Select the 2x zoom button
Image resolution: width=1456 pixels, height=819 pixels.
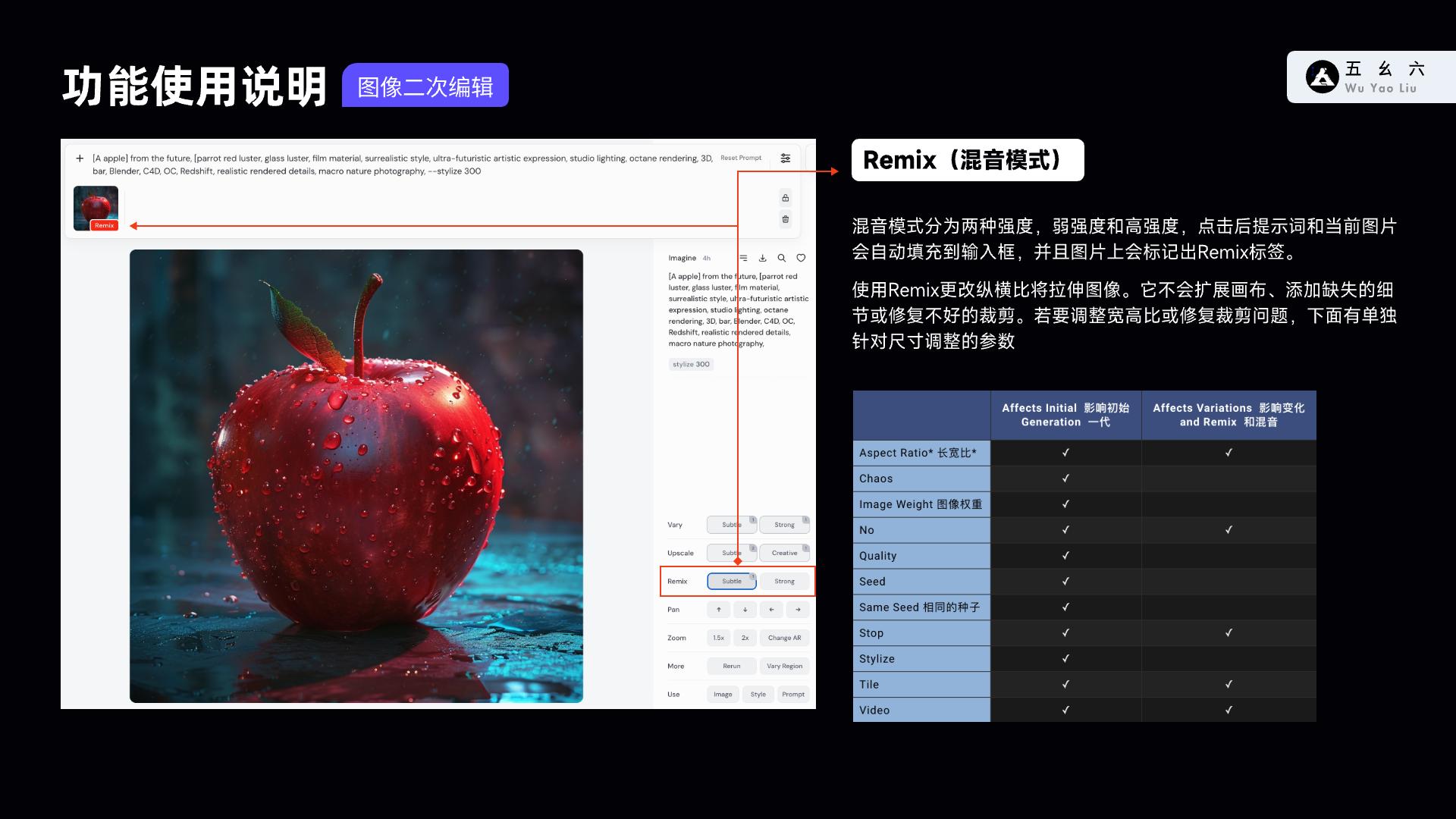(x=745, y=638)
